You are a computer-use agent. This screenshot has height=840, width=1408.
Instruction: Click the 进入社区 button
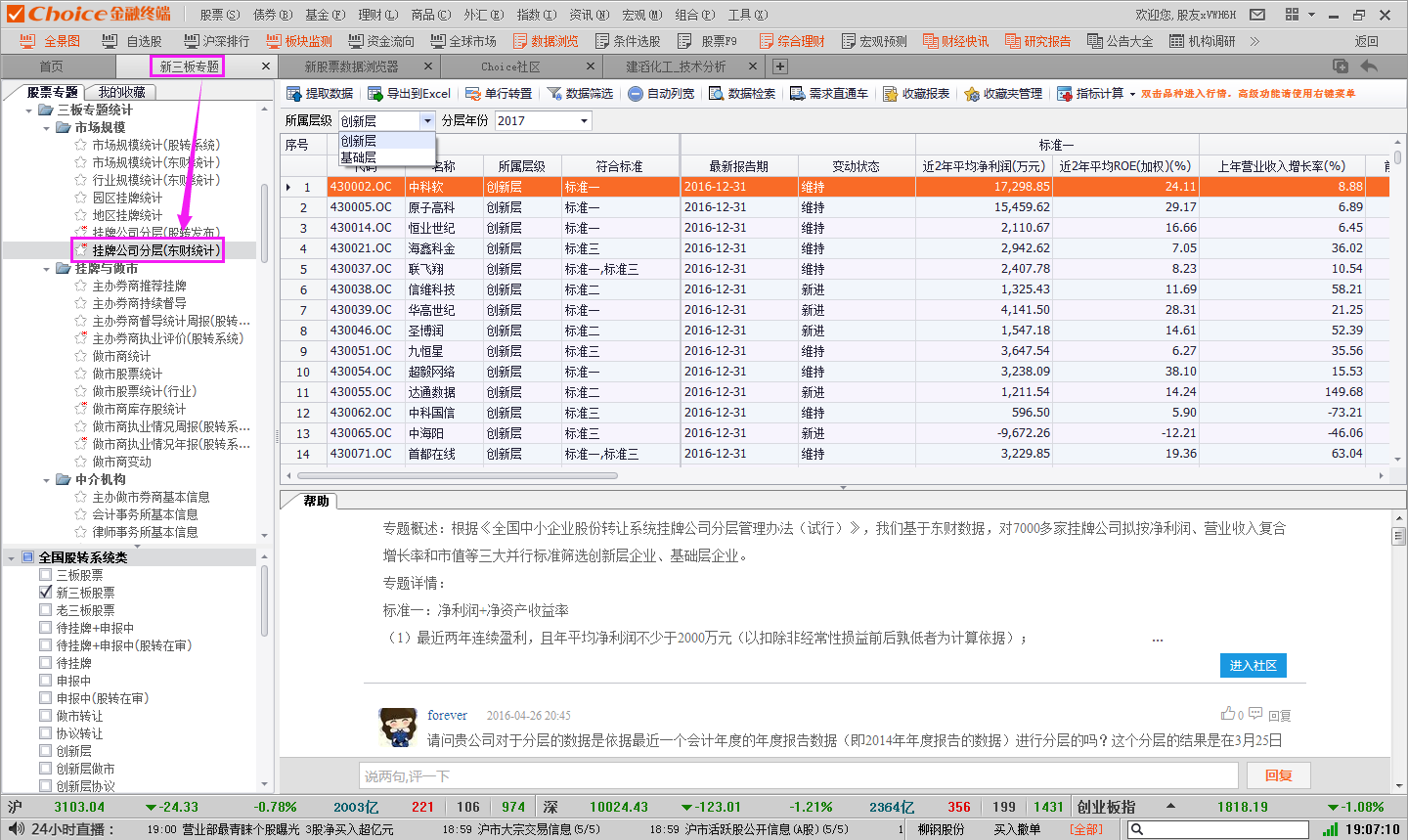[1253, 665]
